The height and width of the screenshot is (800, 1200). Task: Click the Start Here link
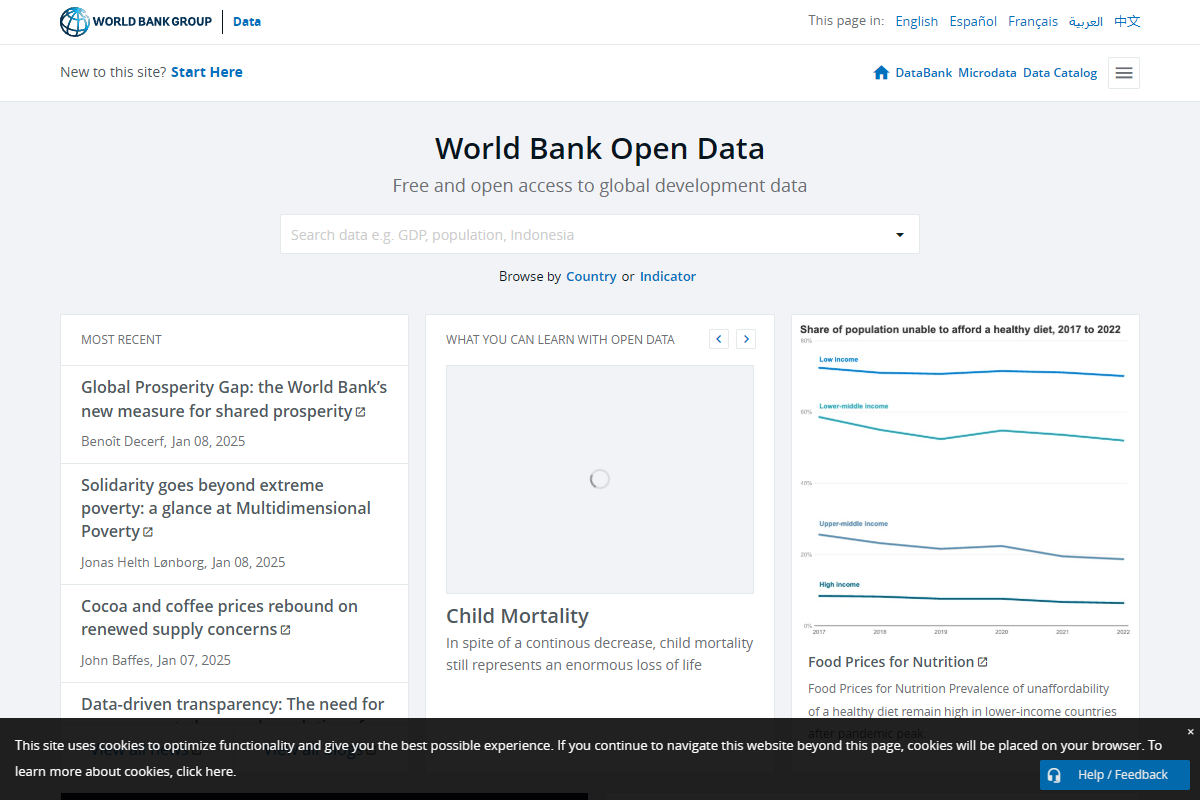[207, 72]
